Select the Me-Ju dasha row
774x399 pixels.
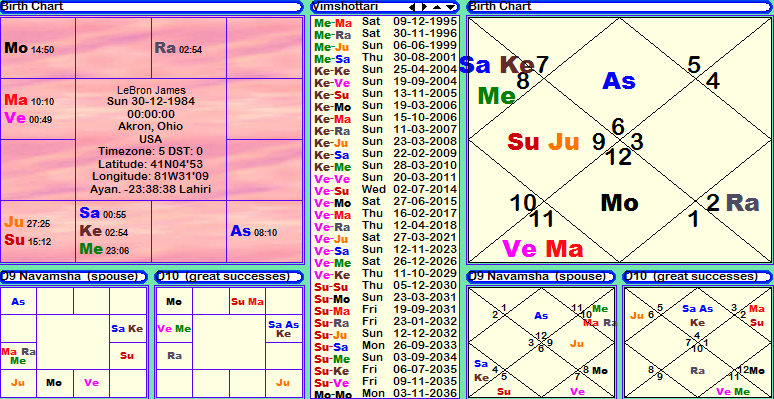[x=386, y=46]
